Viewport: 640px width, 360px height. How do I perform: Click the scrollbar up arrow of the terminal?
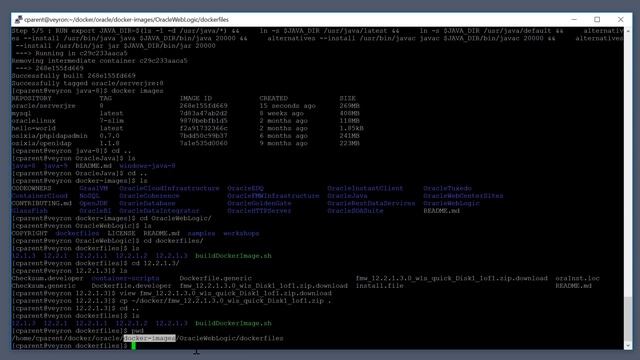tap(628, 31)
